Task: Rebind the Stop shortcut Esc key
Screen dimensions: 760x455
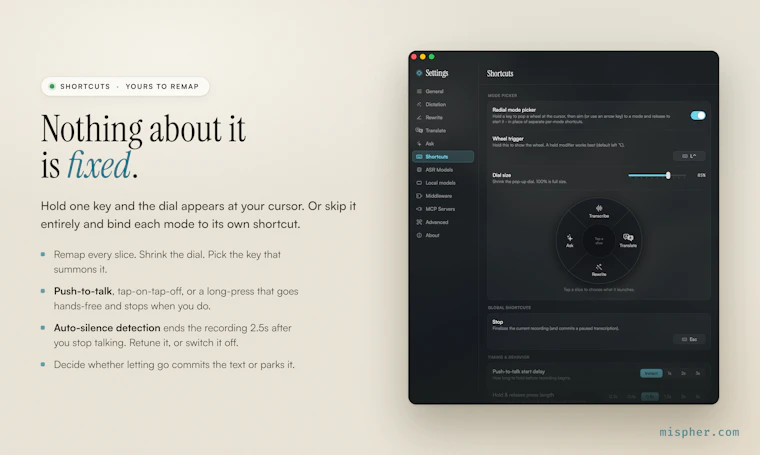Action: click(689, 339)
